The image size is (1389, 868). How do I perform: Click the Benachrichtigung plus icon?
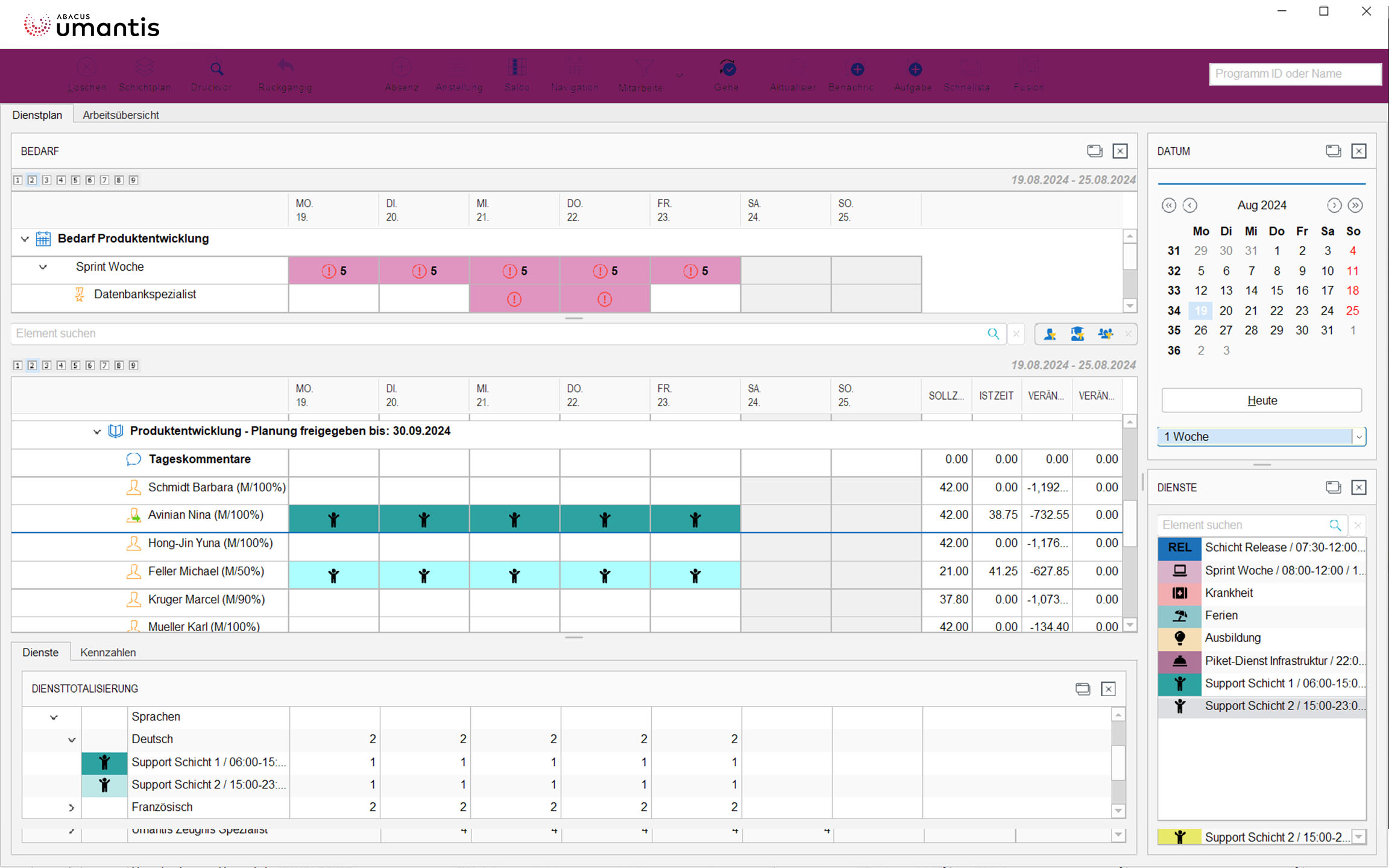(857, 69)
